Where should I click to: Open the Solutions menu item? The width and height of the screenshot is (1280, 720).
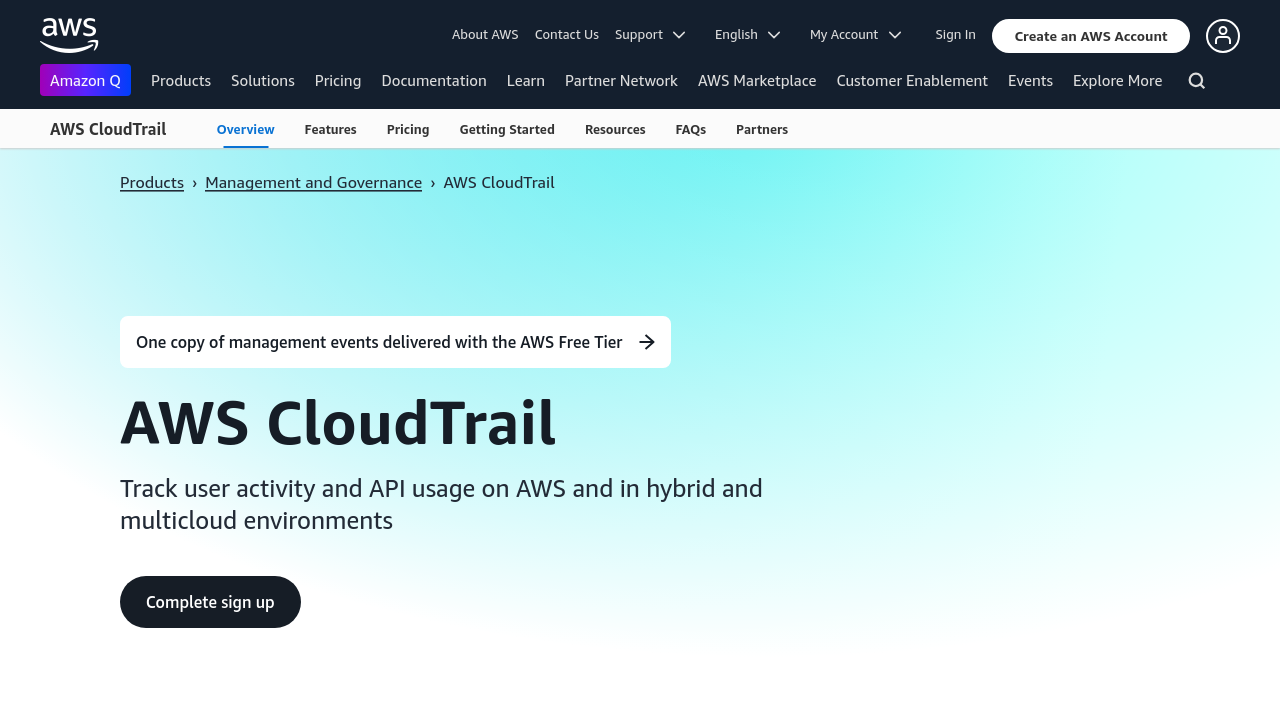coord(263,81)
